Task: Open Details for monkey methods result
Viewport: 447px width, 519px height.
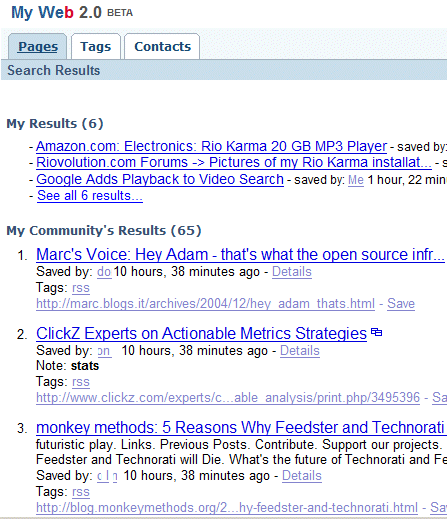Action: tap(302, 476)
